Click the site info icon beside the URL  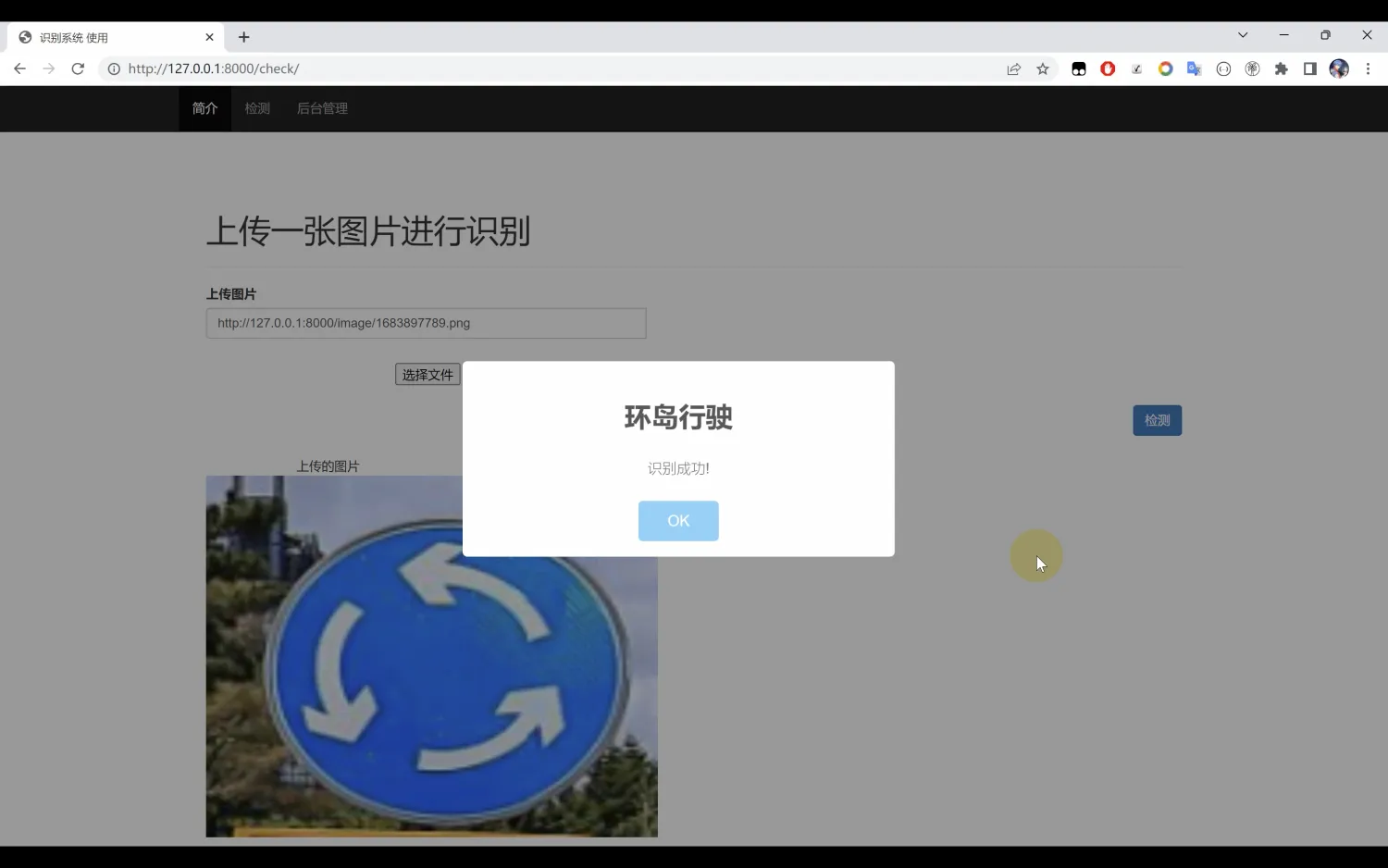[112, 68]
